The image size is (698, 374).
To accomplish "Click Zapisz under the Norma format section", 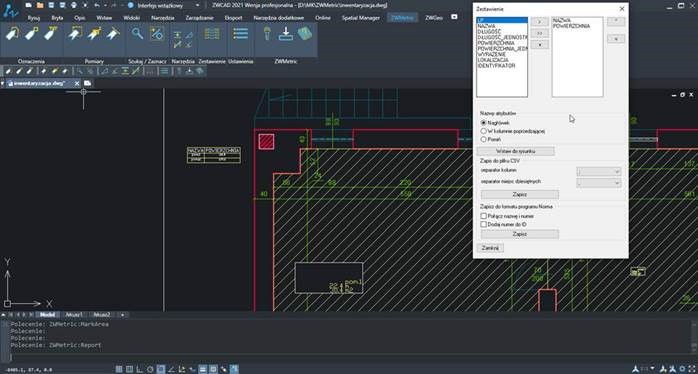I will 519,234.
